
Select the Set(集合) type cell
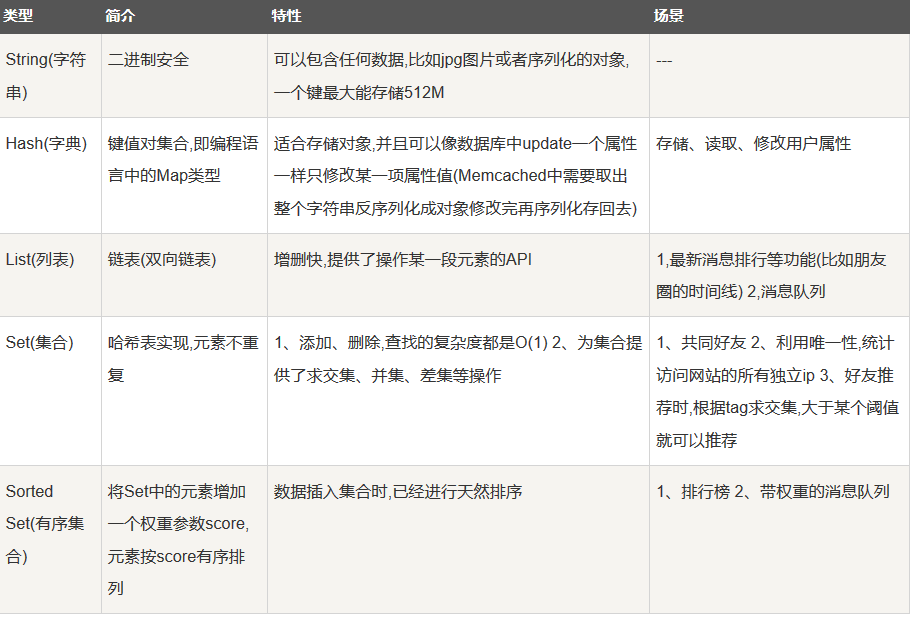point(50,391)
